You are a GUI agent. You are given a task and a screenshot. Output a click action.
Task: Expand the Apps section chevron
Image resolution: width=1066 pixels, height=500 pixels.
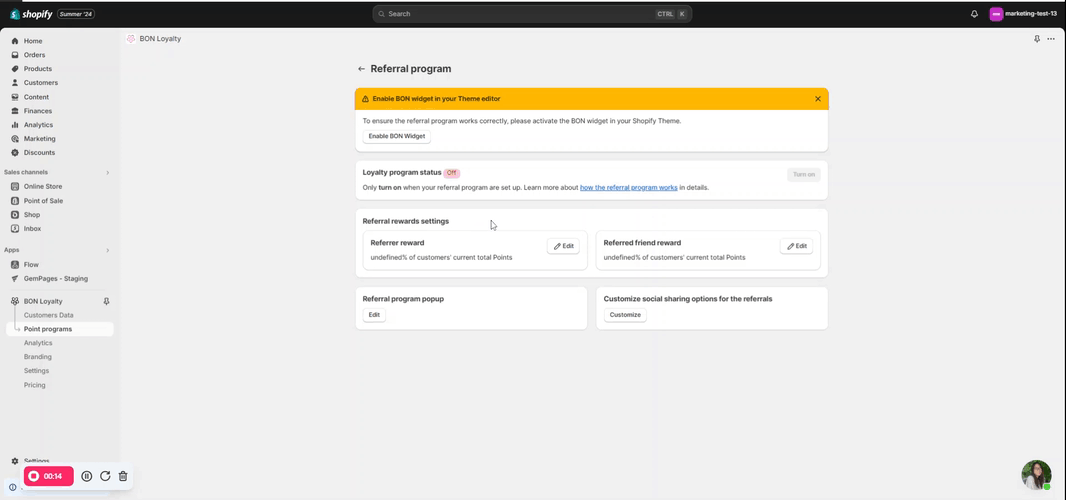tap(107, 250)
